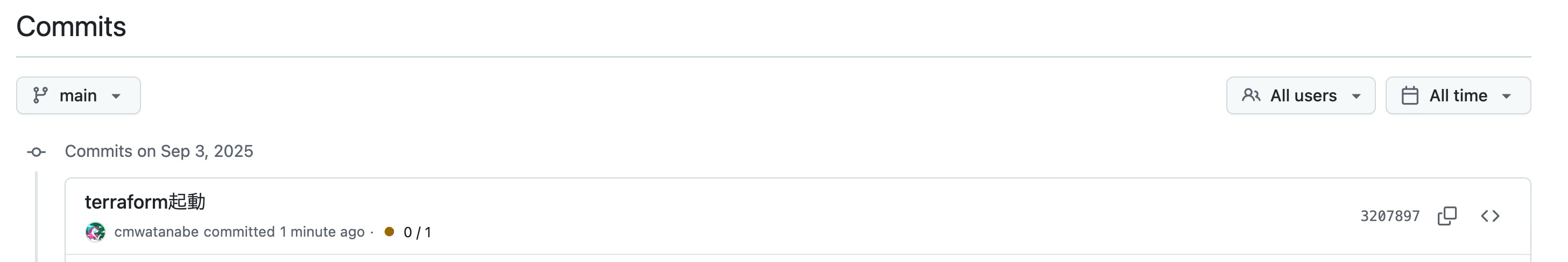Open the main branch selector dropdown
The height and width of the screenshot is (262, 1568).
pos(79,95)
